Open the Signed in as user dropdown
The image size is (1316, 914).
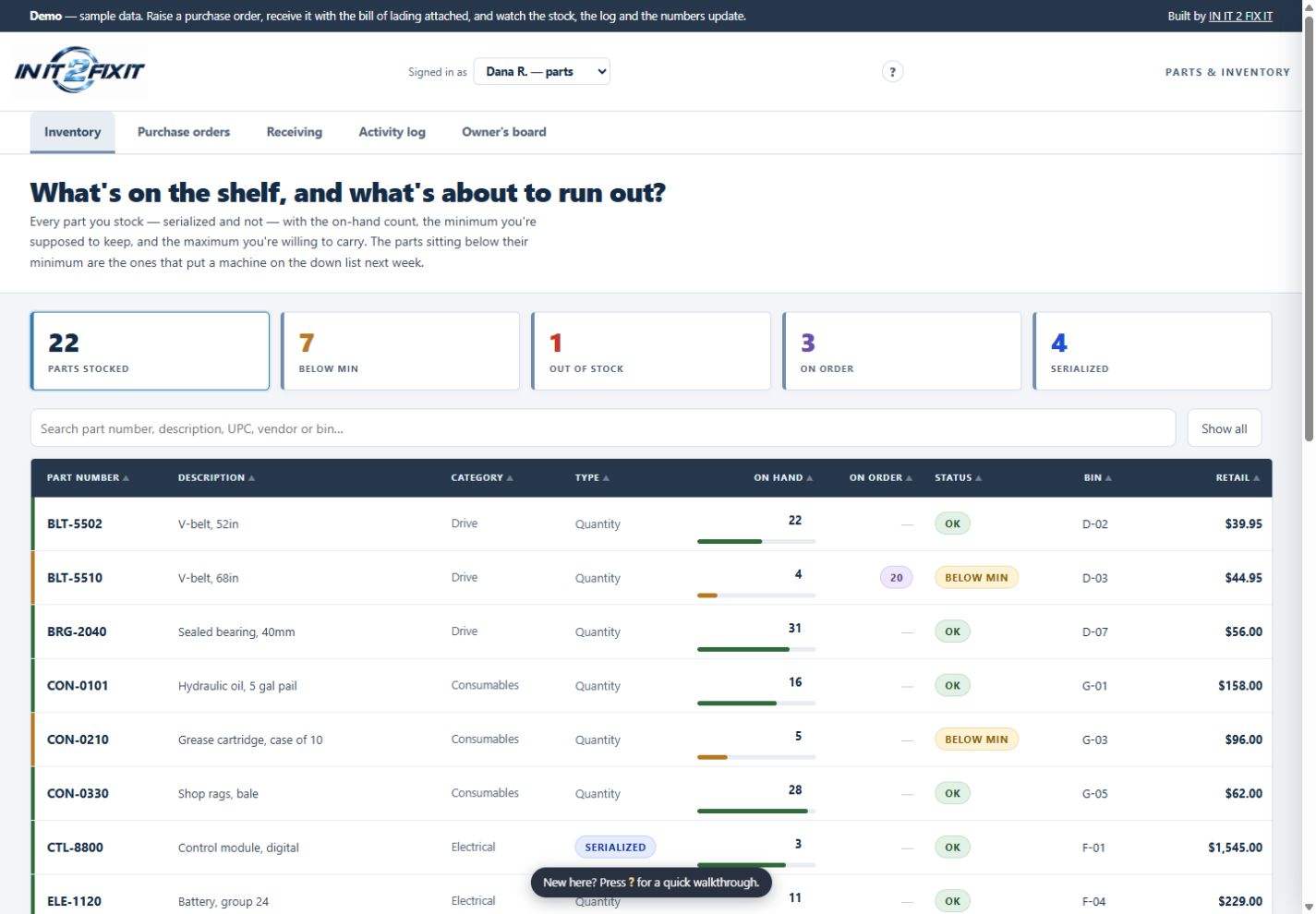coord(542,71)
